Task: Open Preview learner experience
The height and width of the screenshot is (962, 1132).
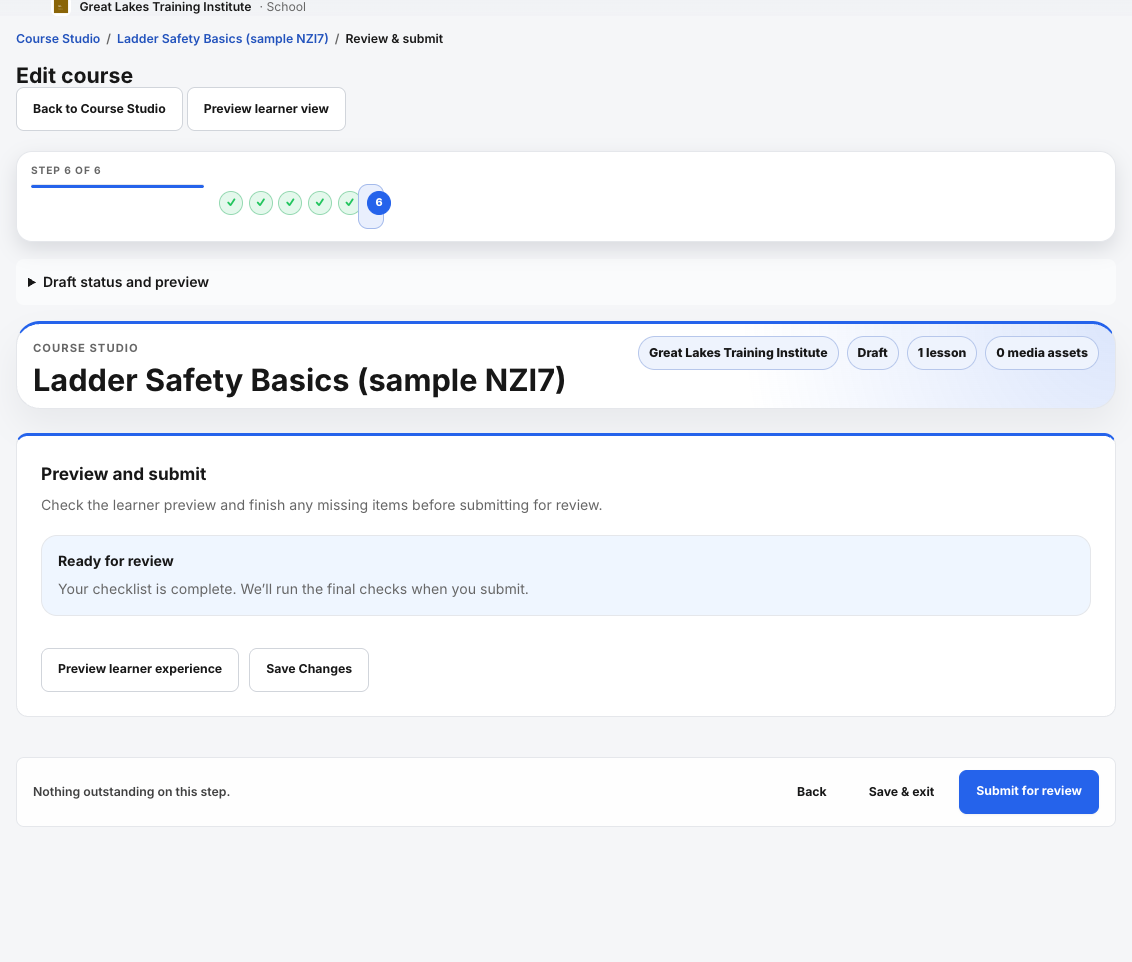Action: 139,670
